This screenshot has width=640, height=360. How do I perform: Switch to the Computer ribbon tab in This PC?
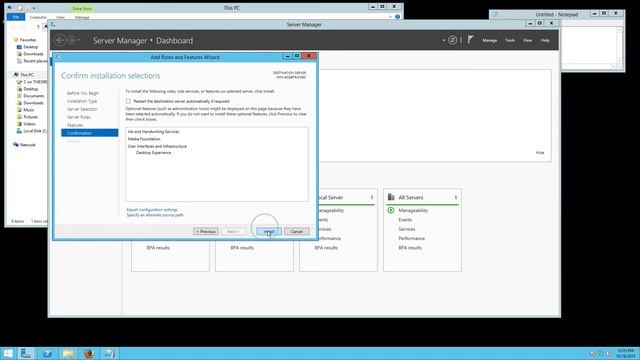(38, 18)
